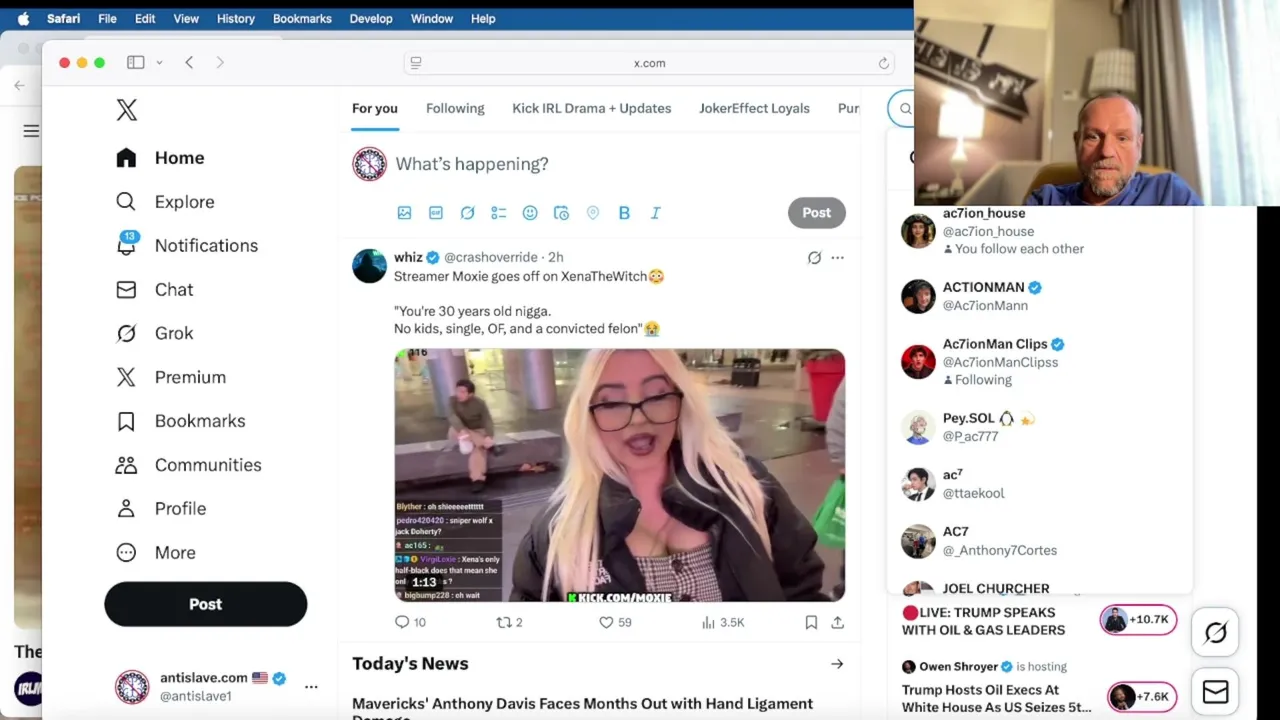Open Chat from the sidebar
1280x720 pixels.
click(154, 289)
